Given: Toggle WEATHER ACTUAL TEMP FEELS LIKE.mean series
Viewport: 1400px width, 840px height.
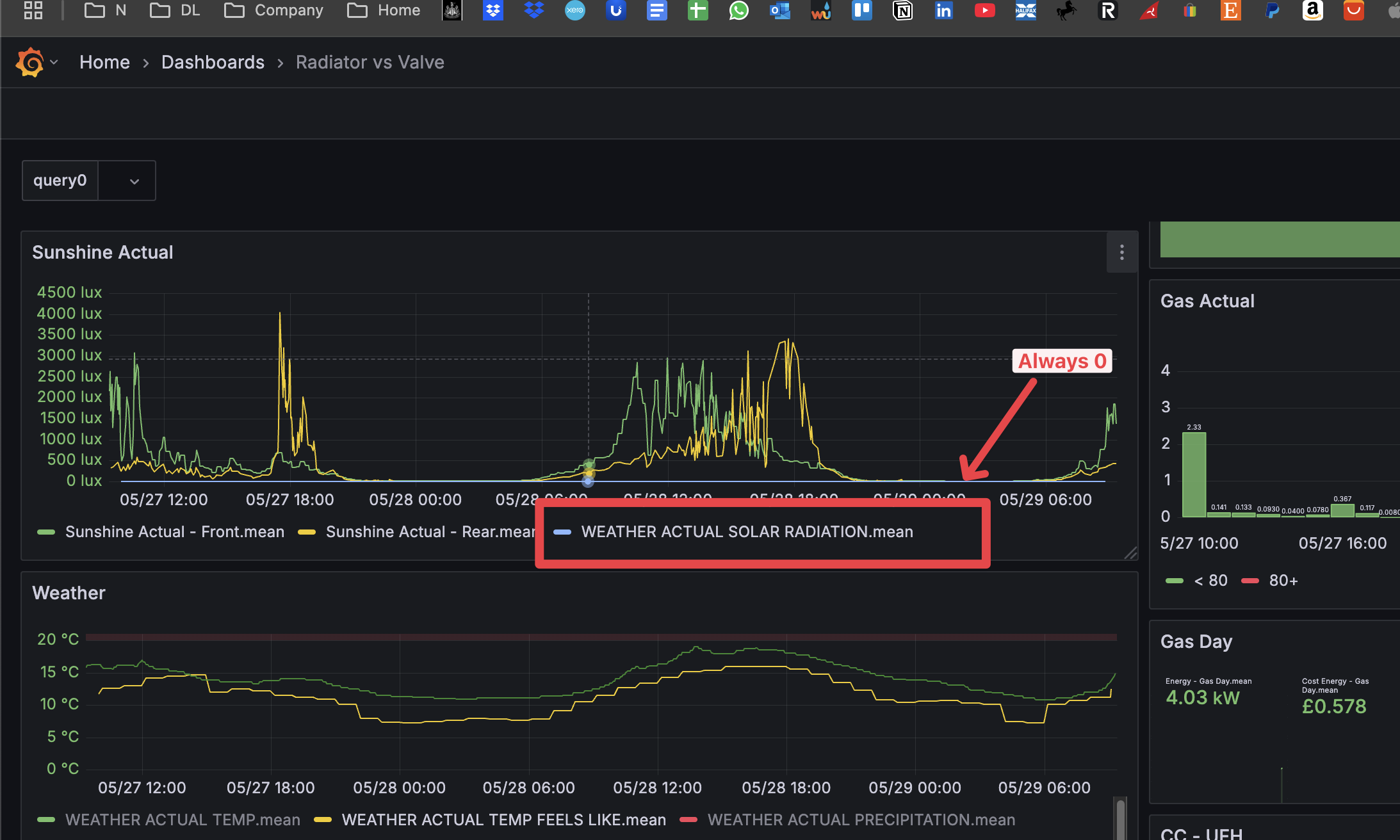Looking at the screenshot, I should tap(503, 820).
